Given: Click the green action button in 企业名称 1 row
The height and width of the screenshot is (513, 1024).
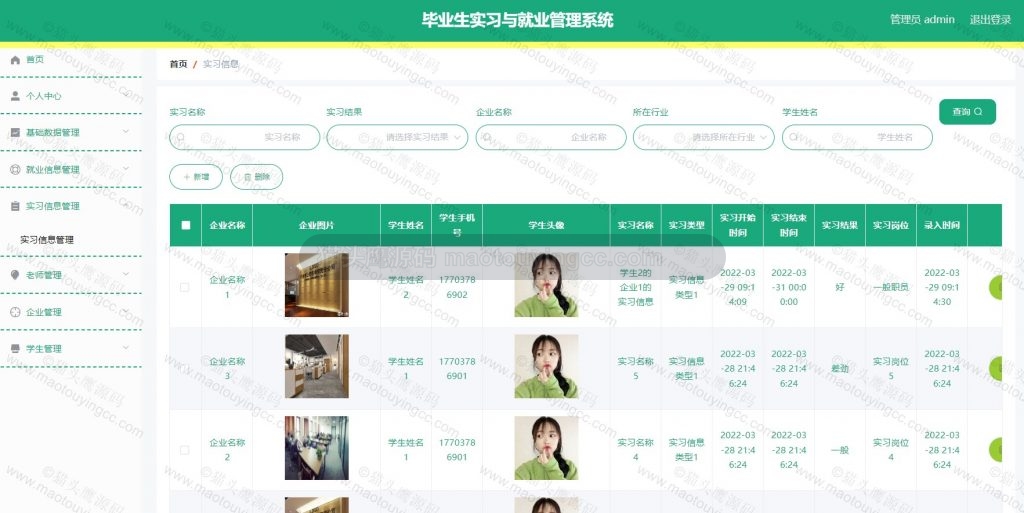Looking at the screenshot, I should (x=995, y=287).
